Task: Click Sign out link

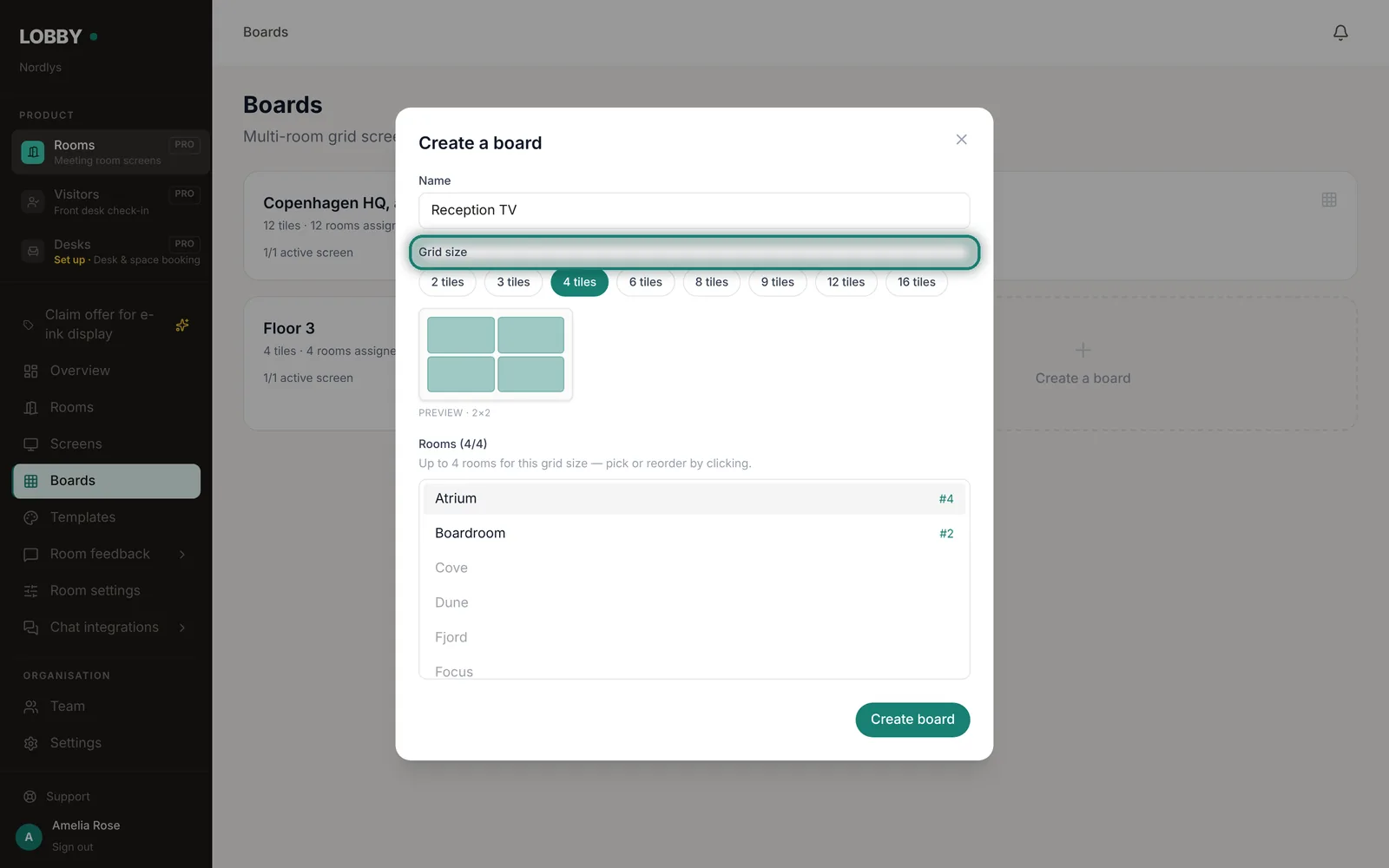Action: [x=72, y=847]
